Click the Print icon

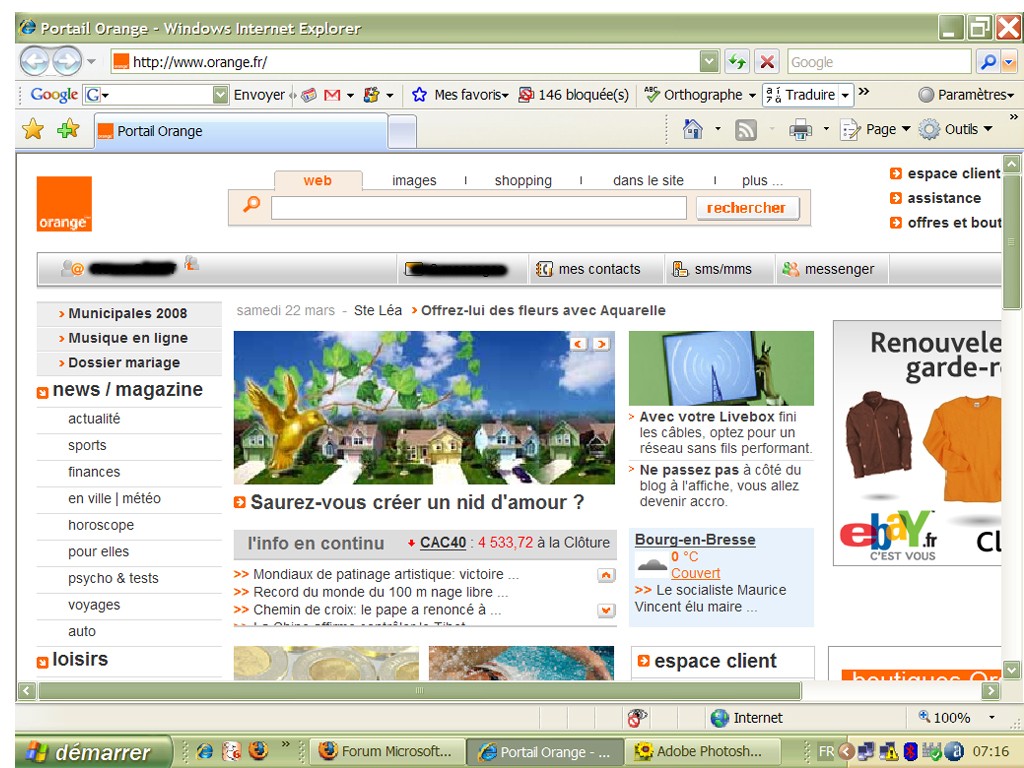pos(801,129)
